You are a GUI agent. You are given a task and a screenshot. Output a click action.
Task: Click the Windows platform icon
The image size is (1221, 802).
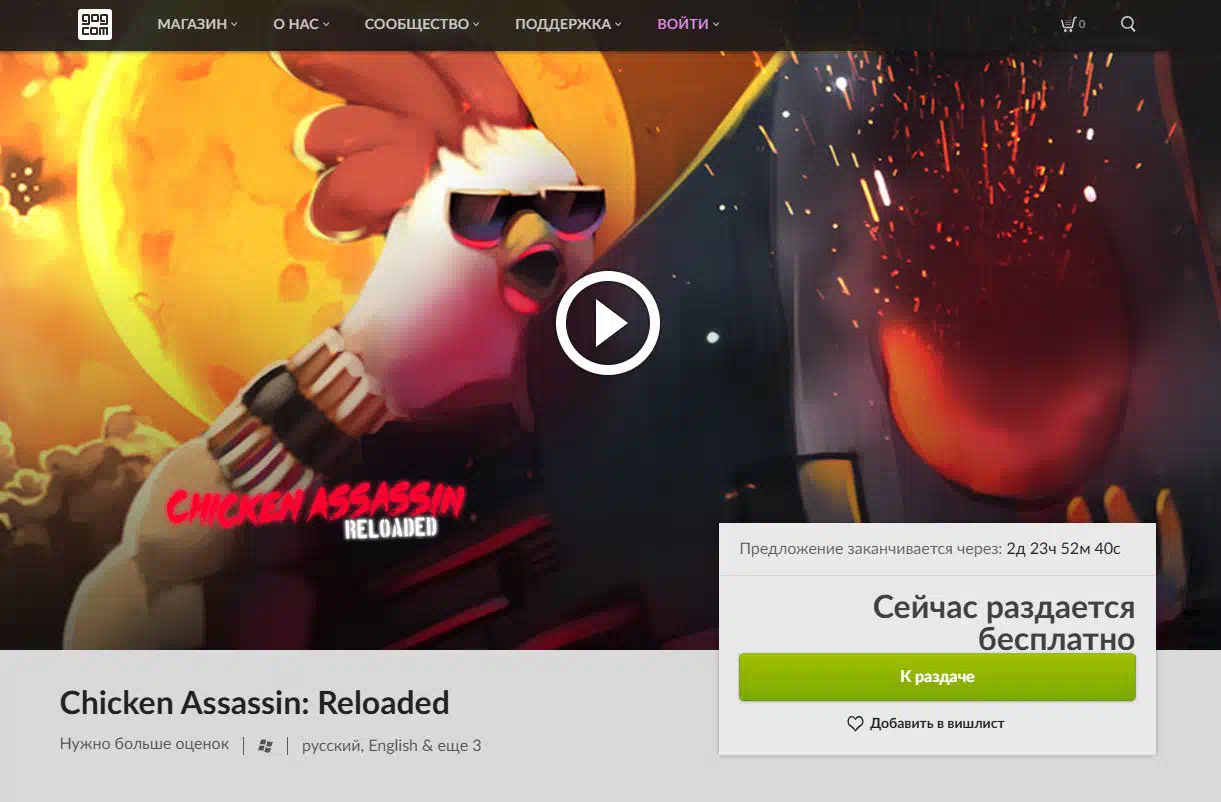coord(265,746)
